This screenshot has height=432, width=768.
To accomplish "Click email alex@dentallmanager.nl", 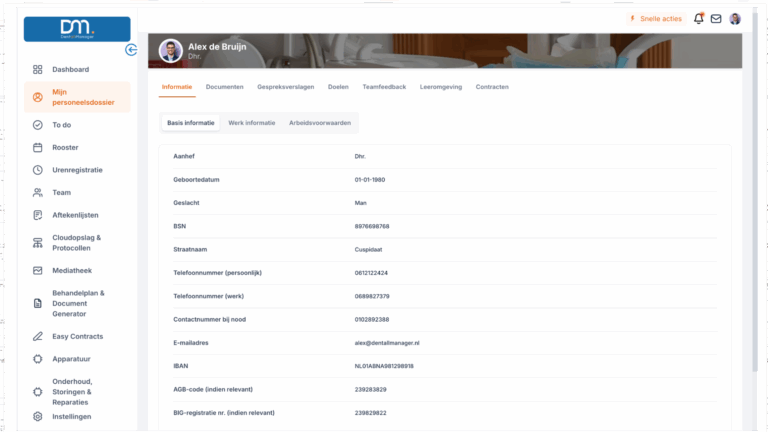I will pyautogui.click(x=387, y=343).
